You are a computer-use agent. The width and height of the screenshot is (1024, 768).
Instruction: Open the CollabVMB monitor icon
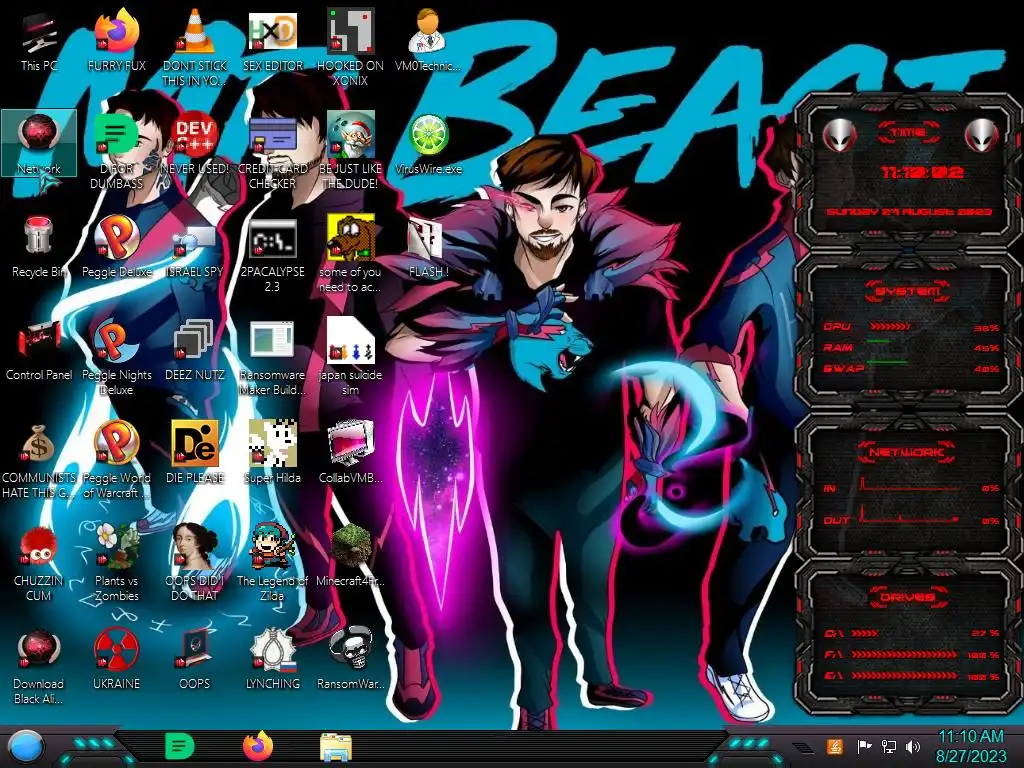[351, 451]
